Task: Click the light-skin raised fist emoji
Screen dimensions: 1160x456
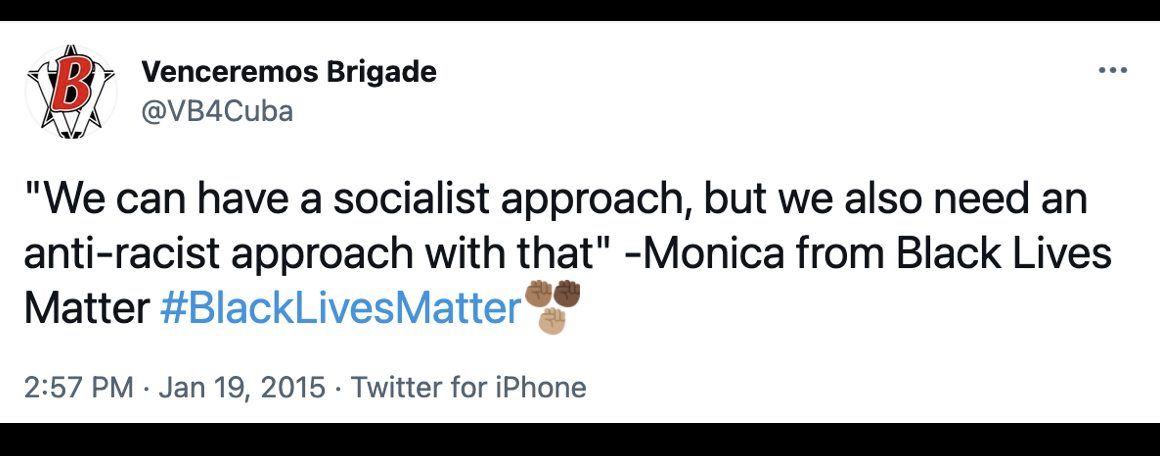Action: click(553, 320)
